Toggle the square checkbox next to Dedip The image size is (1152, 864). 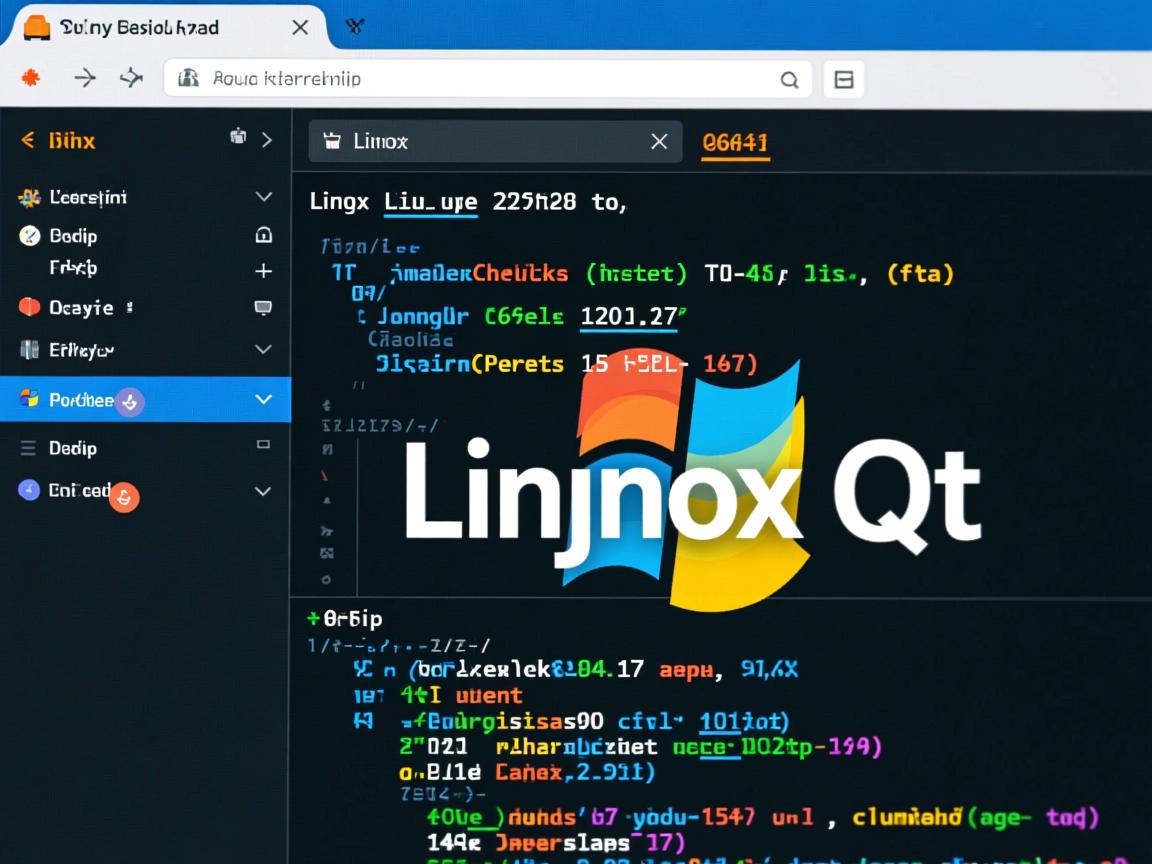coord(263,446)
